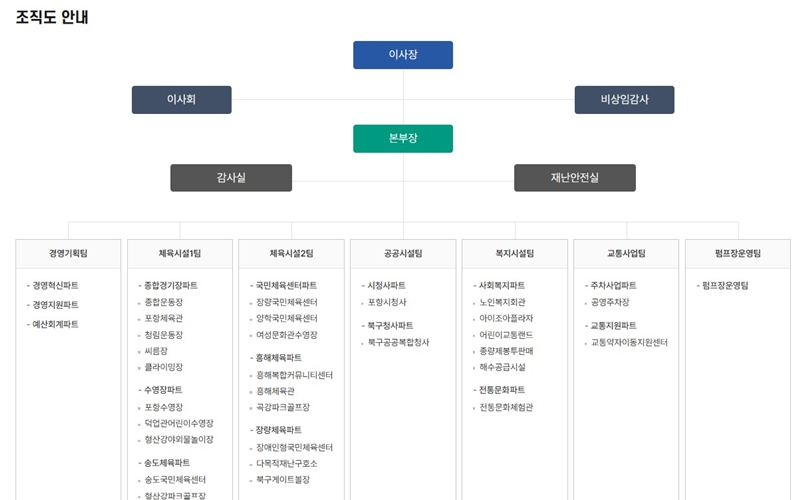Screen dimensions: 800x500
Task: Click the 덕업관어린이수영장 entry
Action: click(179, 423)
